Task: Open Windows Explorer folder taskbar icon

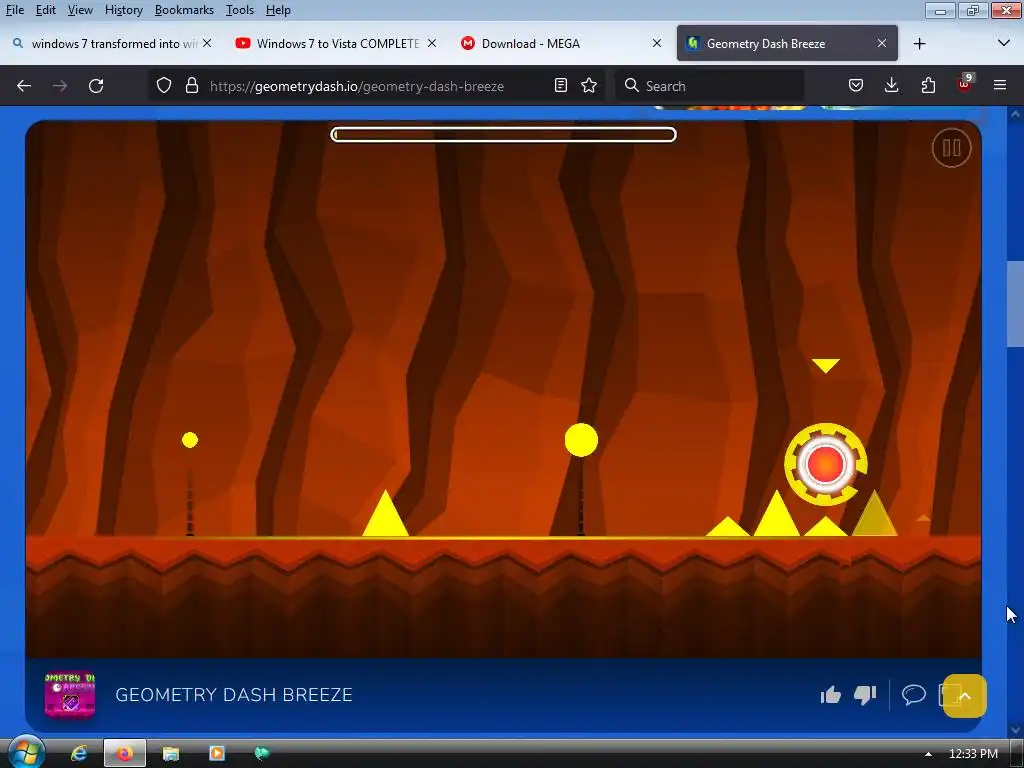Action: coord(170,754)
